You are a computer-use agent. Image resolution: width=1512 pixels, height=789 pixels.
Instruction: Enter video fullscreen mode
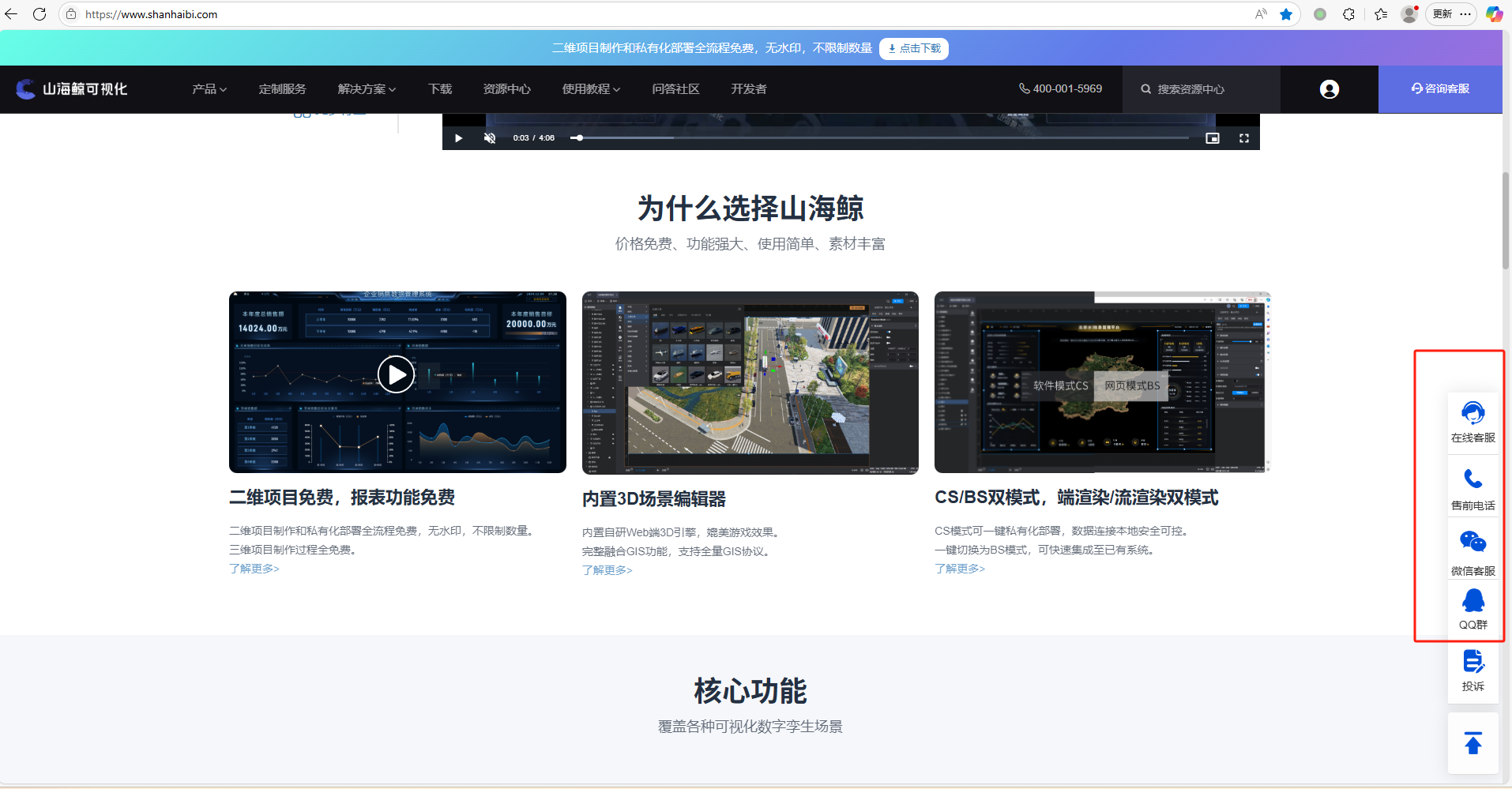[x=1244, y=138]
